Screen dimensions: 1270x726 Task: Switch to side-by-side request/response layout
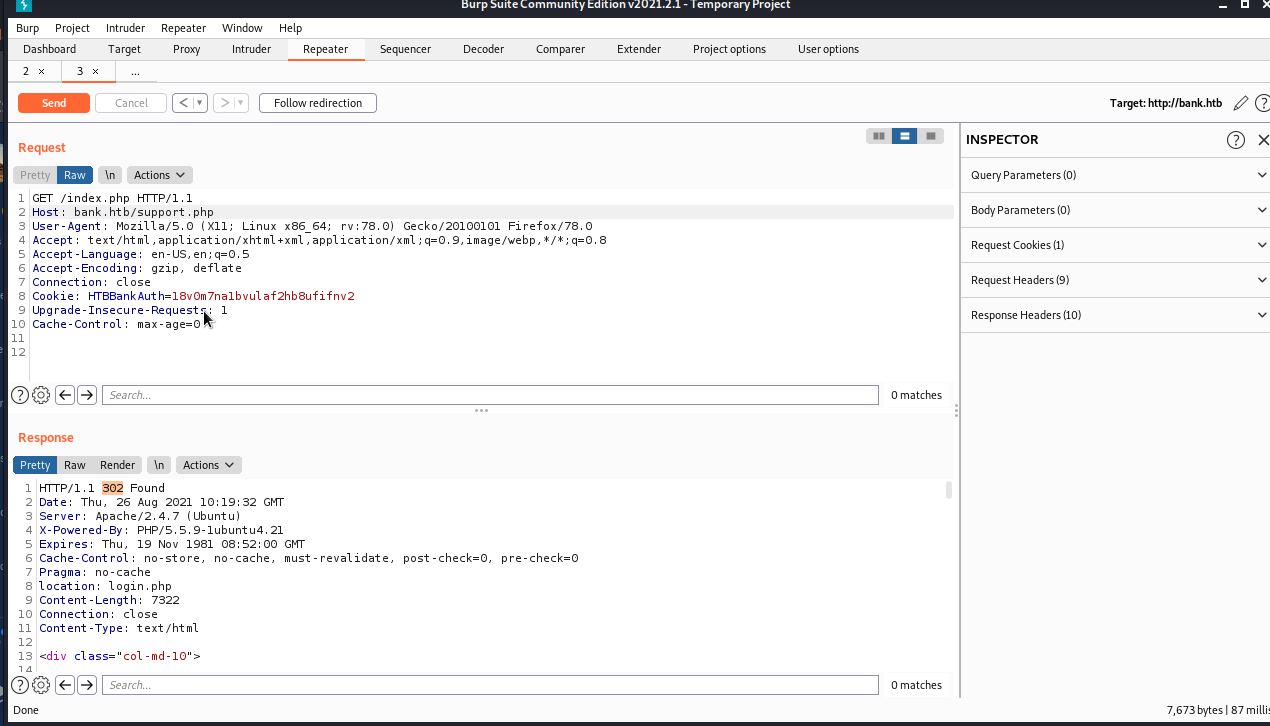click(879, 136)
